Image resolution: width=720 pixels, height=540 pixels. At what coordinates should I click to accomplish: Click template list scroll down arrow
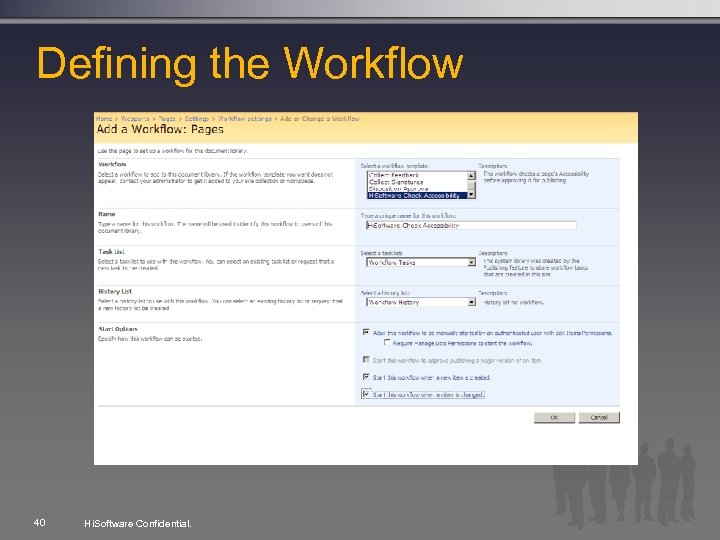click(x=471, y=195)
